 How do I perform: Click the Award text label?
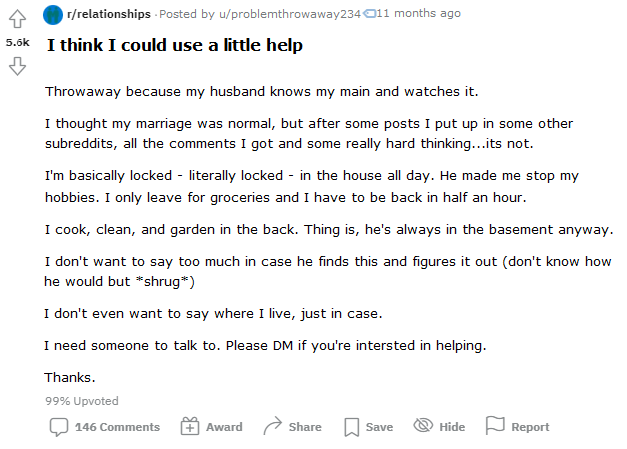click(x=224, y=427)
